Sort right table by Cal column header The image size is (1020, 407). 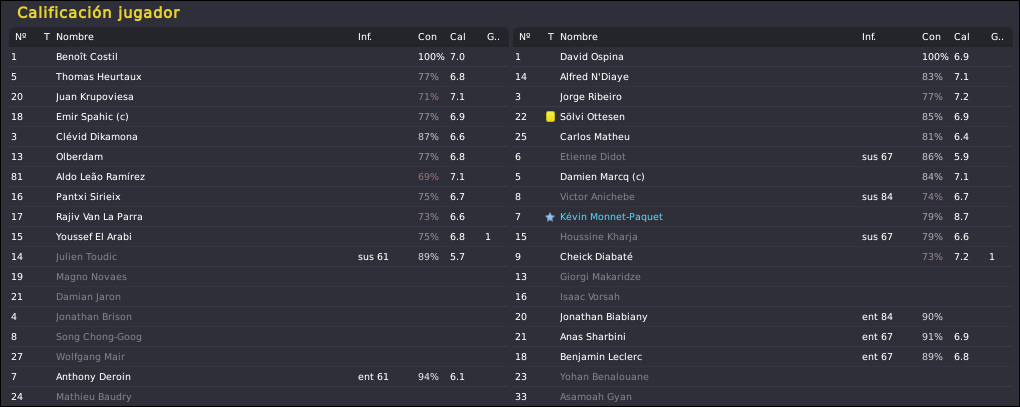pos(961,37)
